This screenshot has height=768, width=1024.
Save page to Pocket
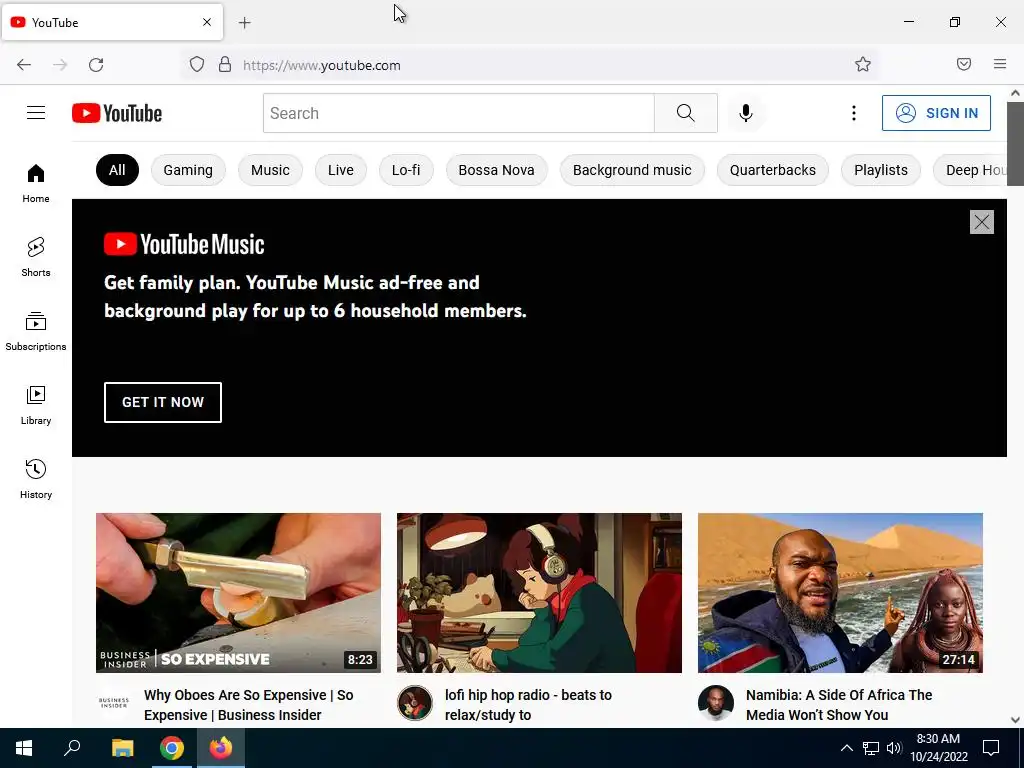[964, 64]
